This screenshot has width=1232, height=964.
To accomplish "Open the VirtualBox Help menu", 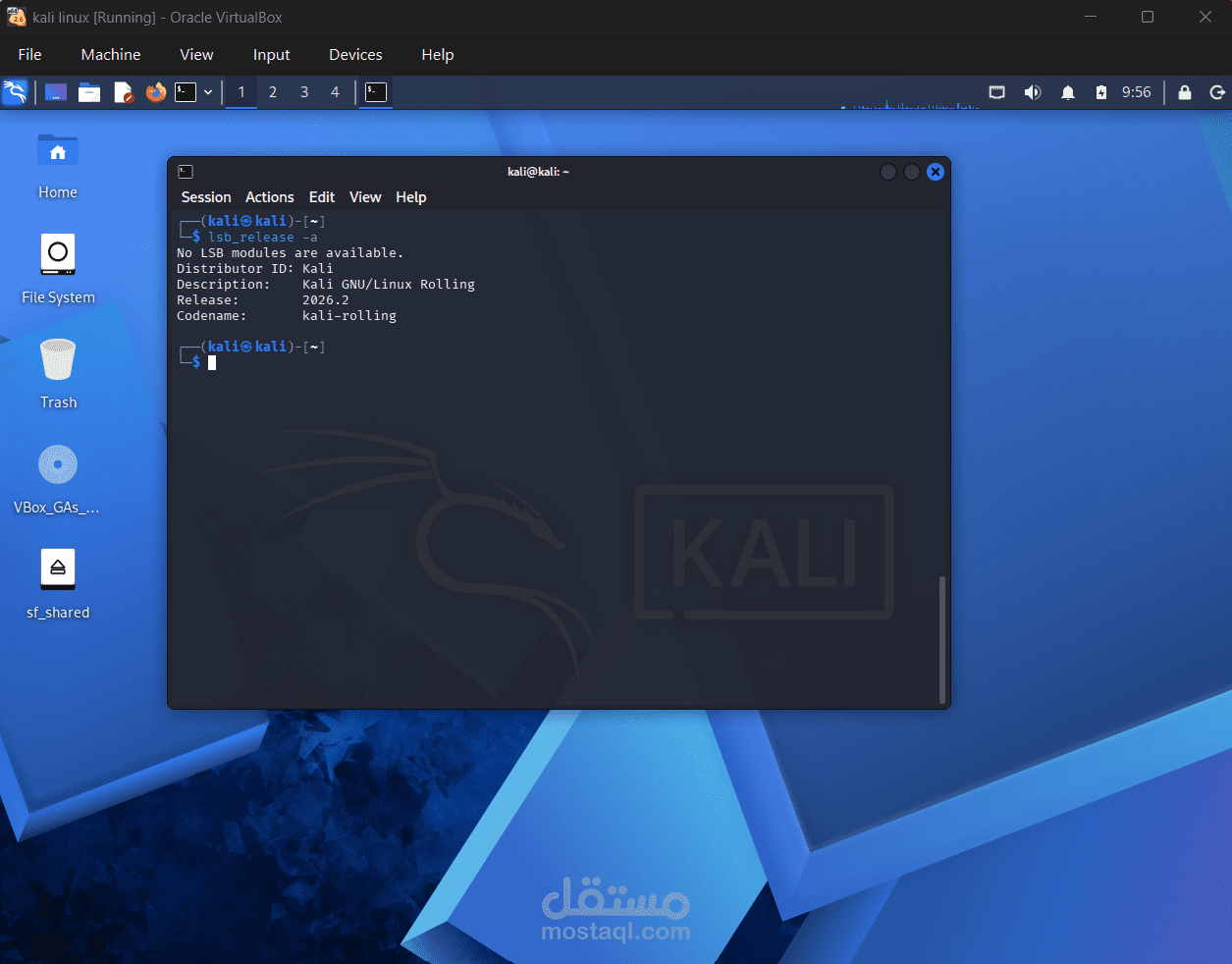I will pos(438,55).
